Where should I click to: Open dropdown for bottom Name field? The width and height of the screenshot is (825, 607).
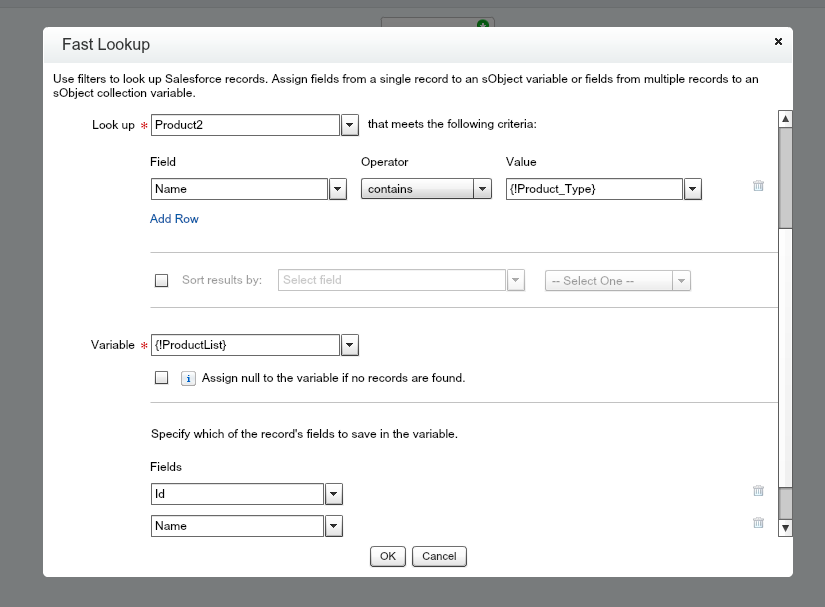click(334, 526)
